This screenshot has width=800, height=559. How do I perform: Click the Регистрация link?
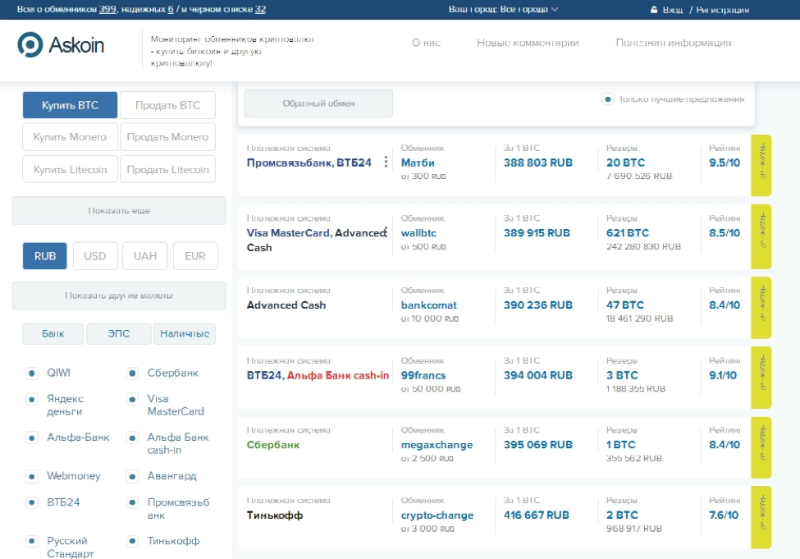(x=722, y=10)
